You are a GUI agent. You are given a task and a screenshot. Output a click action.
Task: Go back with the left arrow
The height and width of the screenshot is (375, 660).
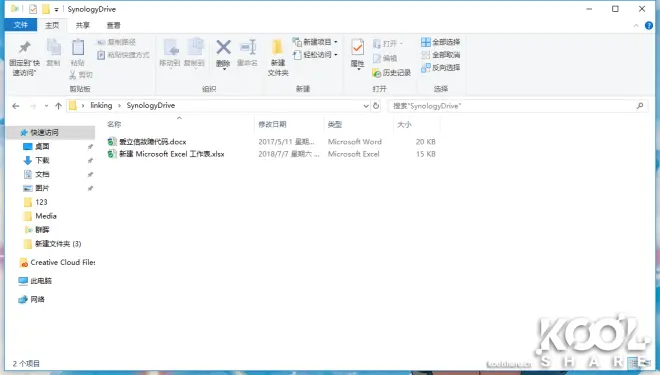click(16, 106)
